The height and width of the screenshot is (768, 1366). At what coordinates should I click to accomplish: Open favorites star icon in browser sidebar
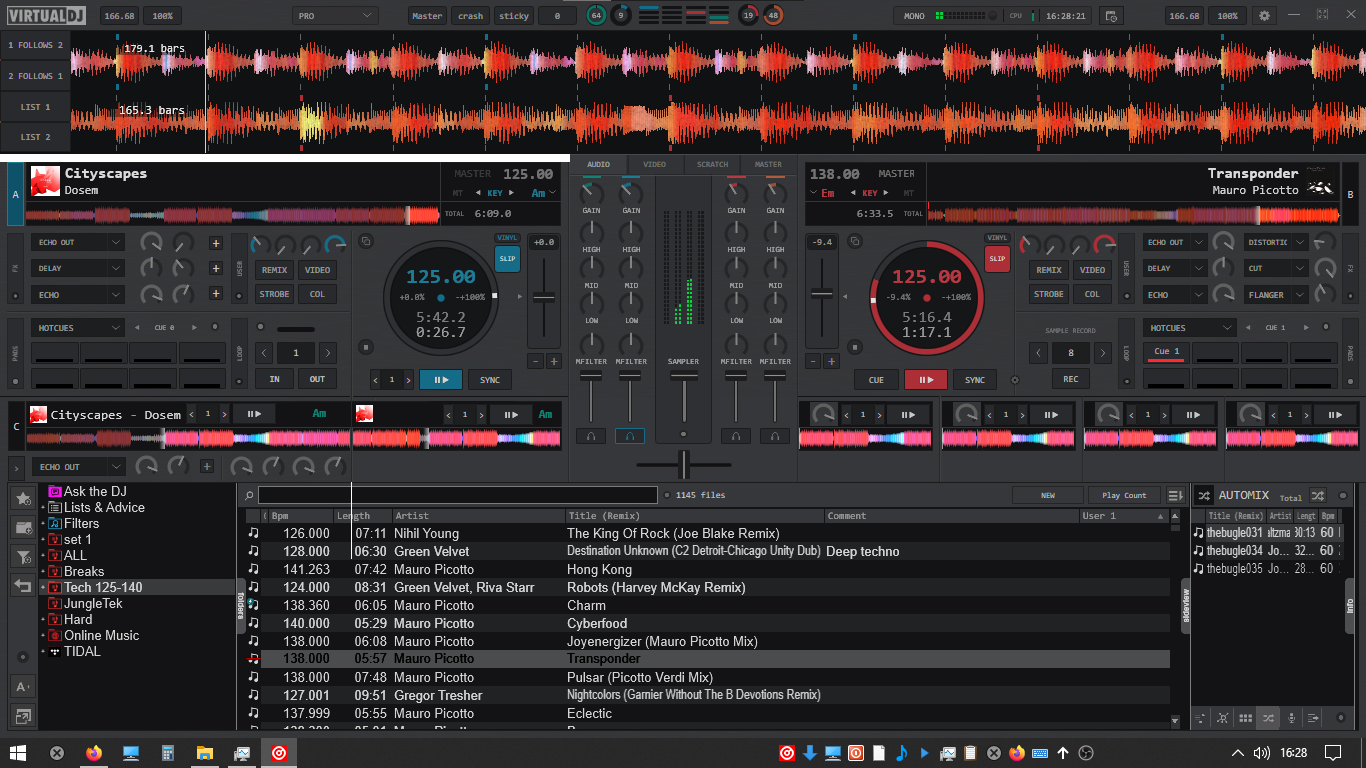coord(22,498)
